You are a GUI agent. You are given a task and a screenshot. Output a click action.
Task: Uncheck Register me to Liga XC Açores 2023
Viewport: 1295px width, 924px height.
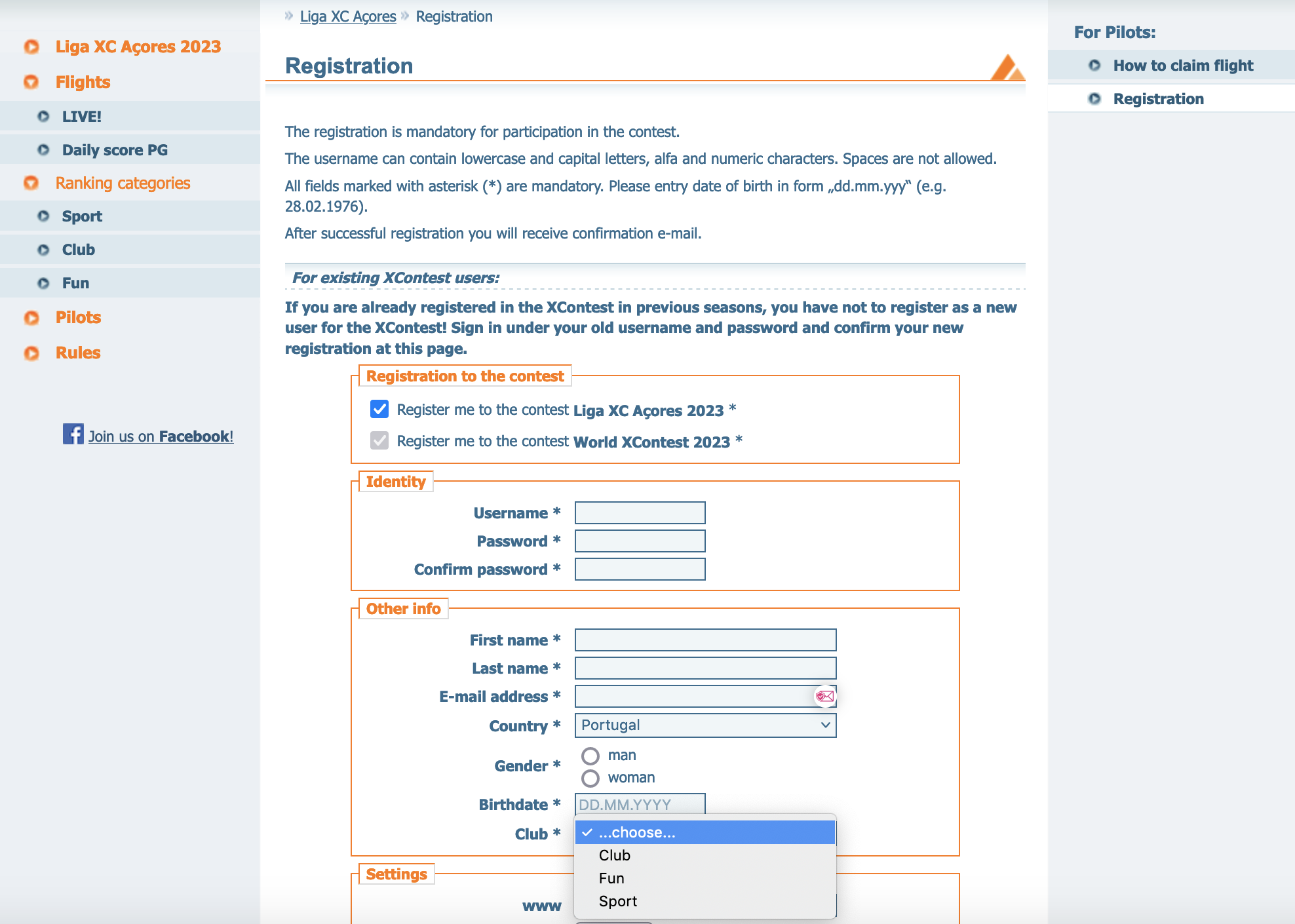tap(379, 410)
